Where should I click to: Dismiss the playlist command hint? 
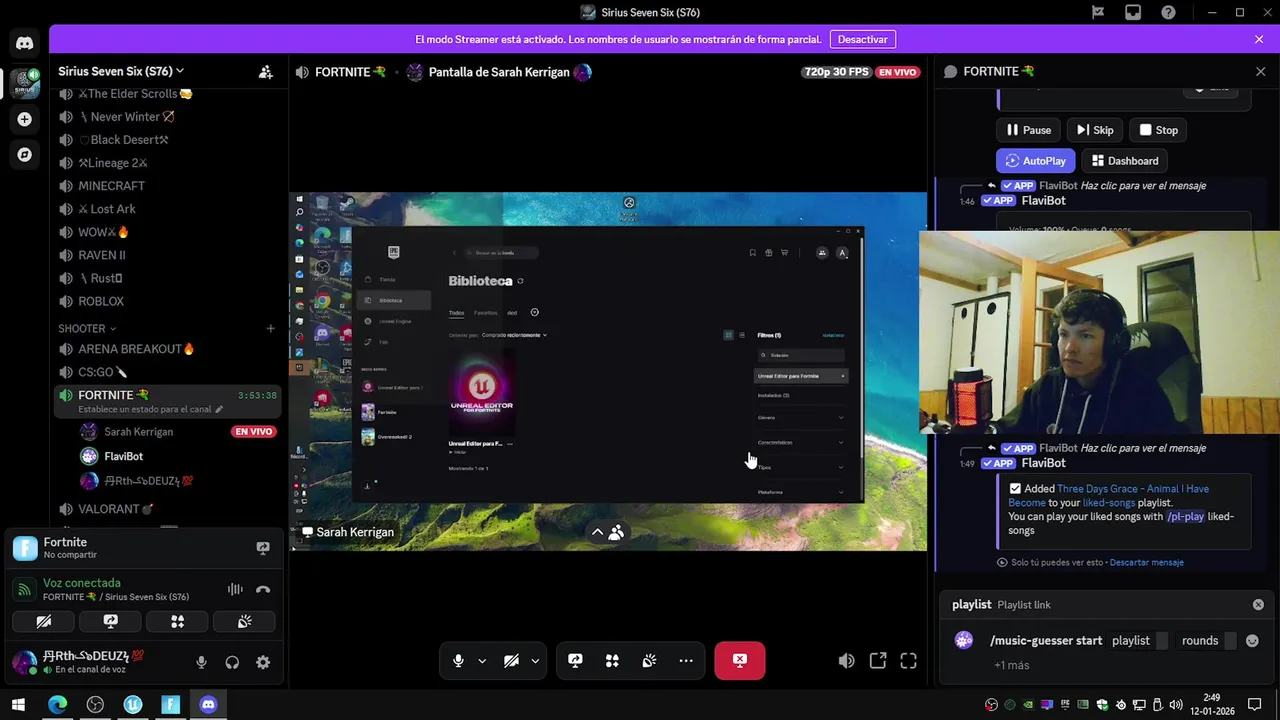point(1258,605)
